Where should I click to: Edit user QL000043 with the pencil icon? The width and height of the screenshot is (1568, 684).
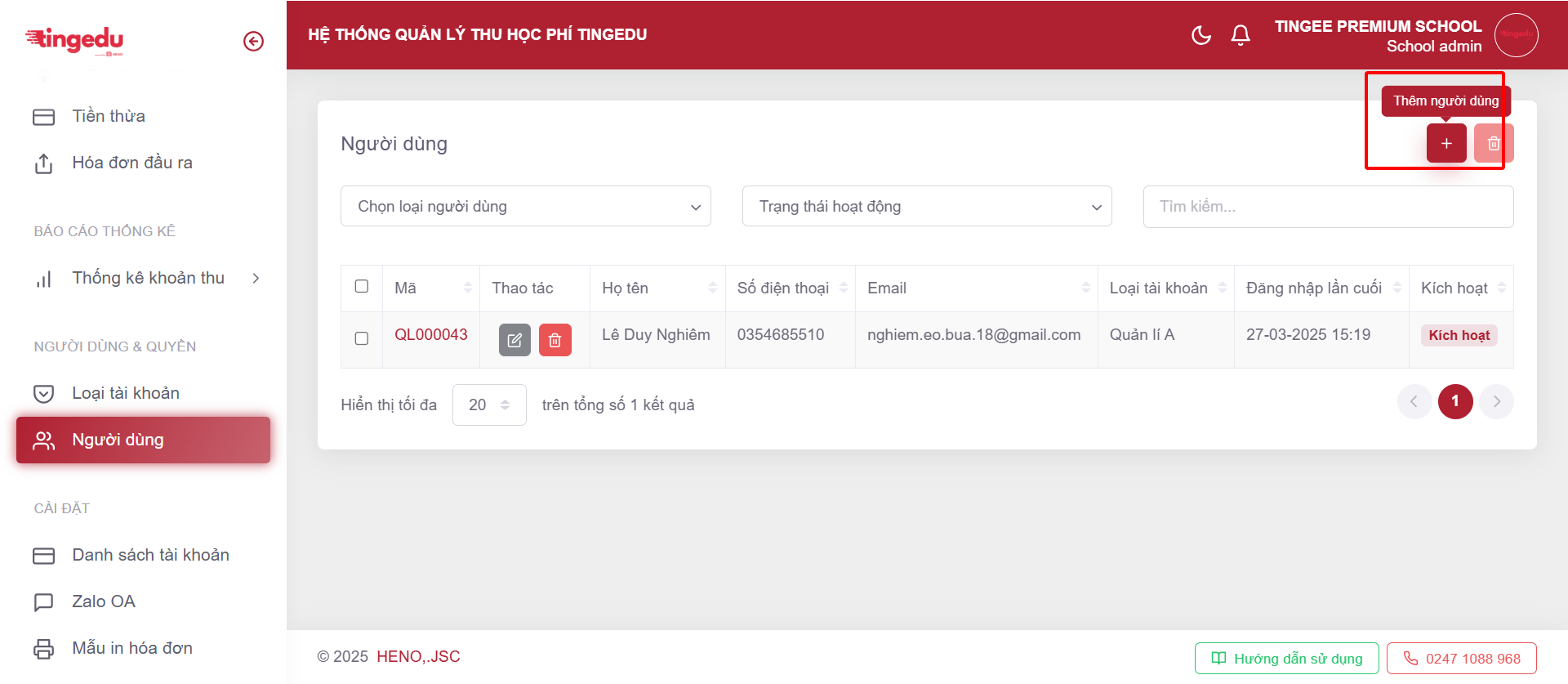pyautogui.click(x=514, y=340)
